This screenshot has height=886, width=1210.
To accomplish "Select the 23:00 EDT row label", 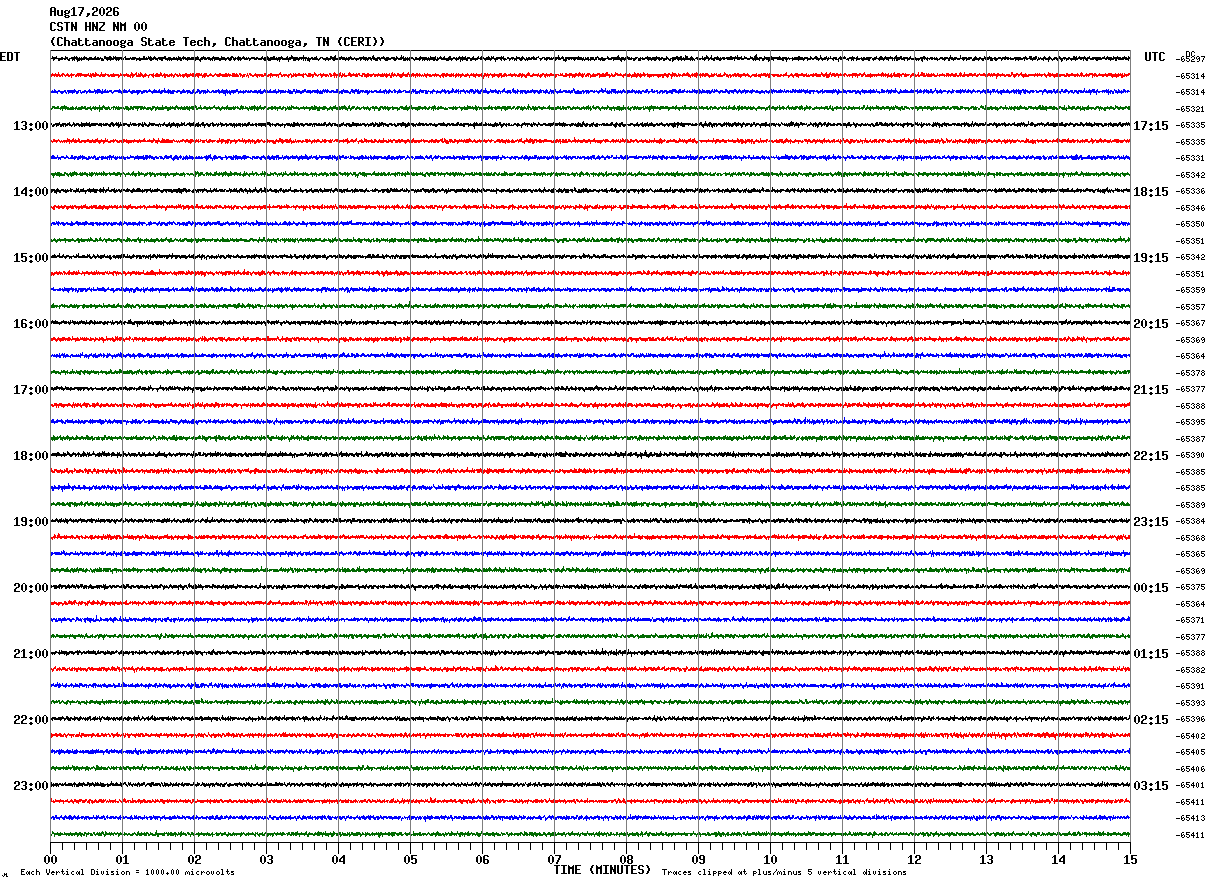I will (30, 786).
